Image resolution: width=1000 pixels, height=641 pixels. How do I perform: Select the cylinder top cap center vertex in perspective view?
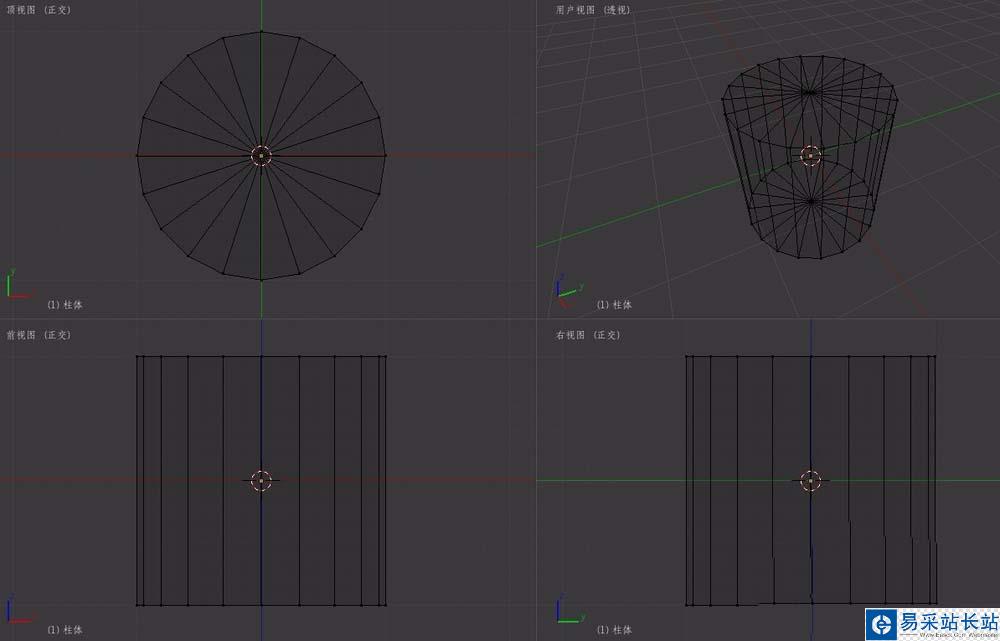pyautogui.click(x=810, y=92)
